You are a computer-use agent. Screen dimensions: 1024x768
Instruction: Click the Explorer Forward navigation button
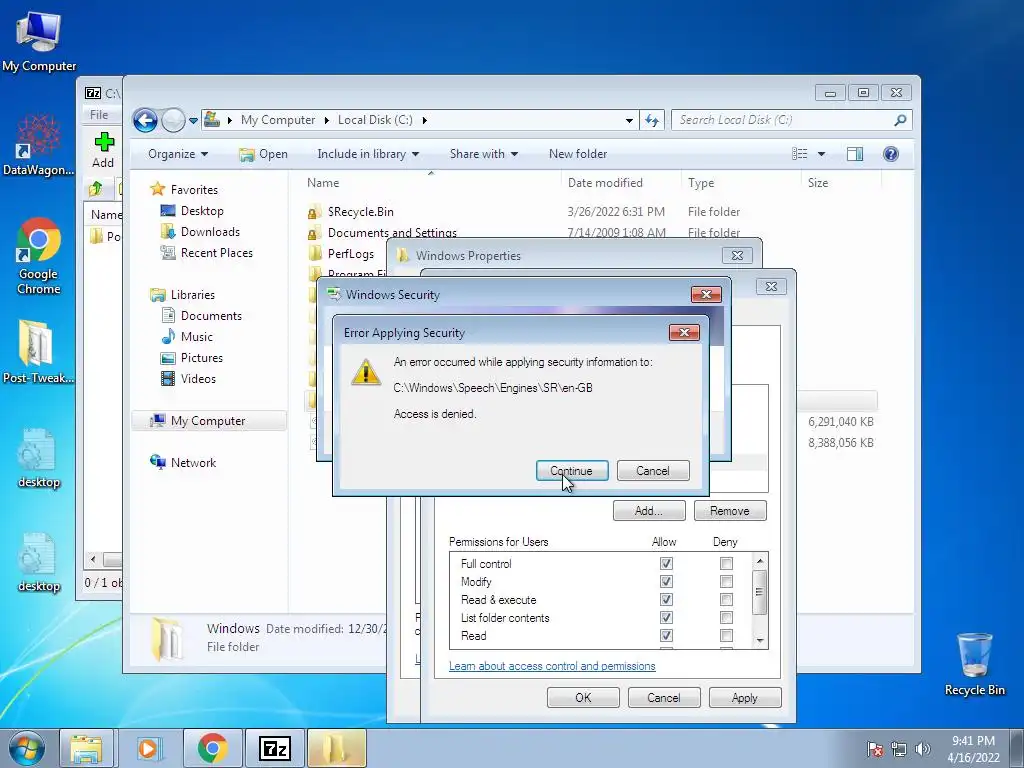click(x=173, y=120)
